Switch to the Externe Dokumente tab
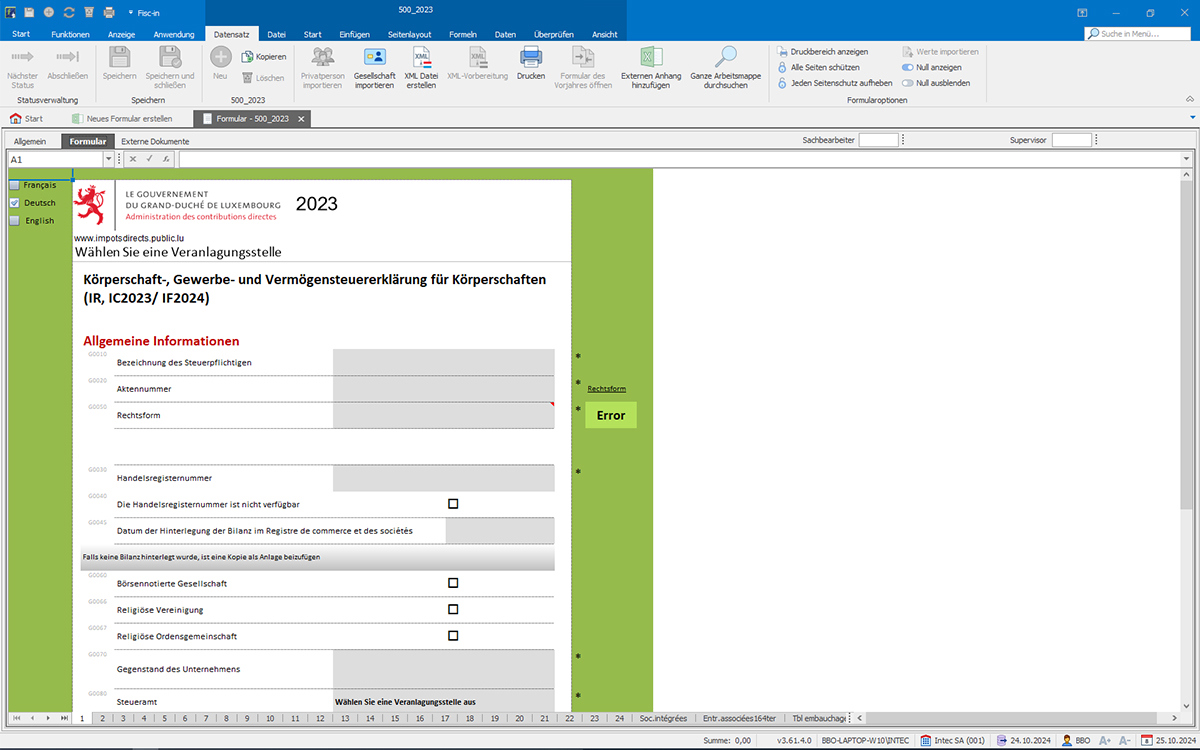 click(x=155, y=141)
